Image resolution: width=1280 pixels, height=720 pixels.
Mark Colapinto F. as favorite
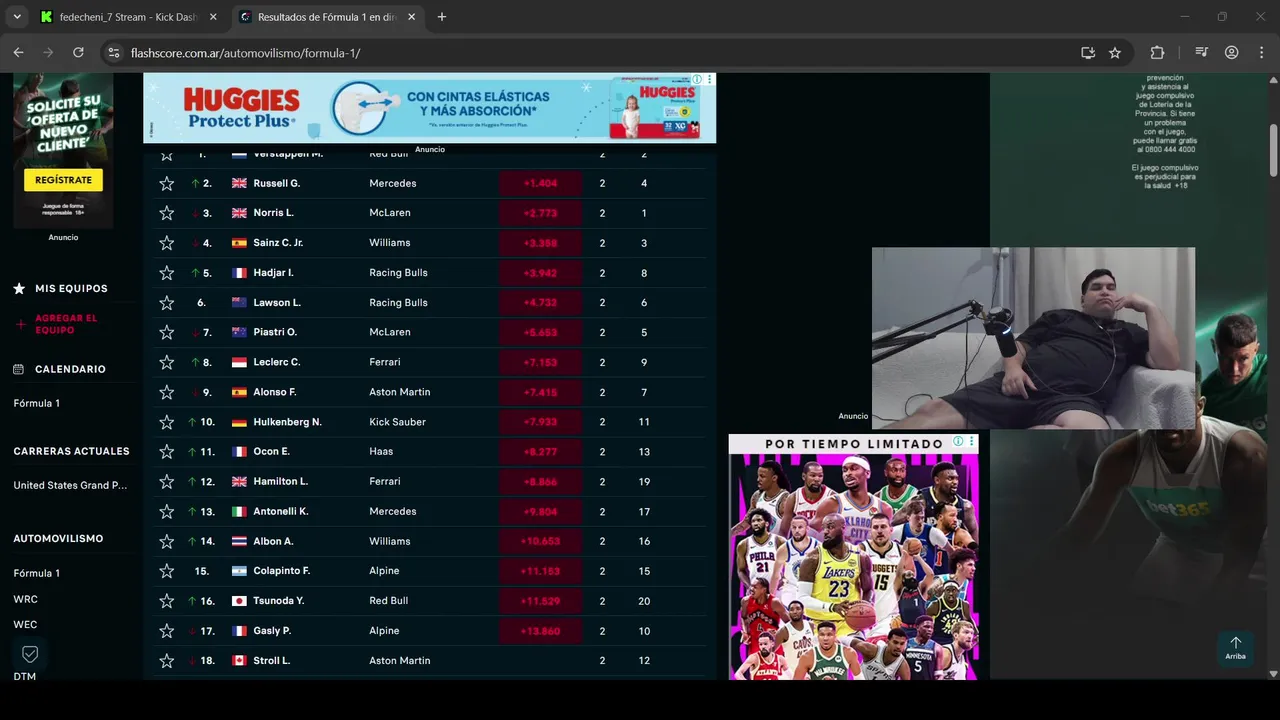[167, 571]
